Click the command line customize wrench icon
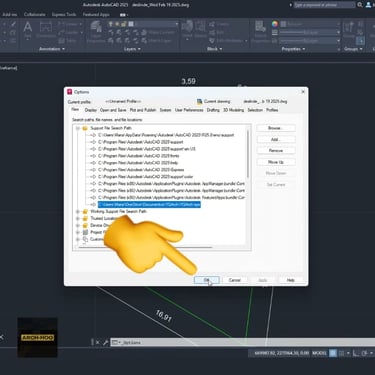This screenshot has width=375, height=375. coord(106,342)
